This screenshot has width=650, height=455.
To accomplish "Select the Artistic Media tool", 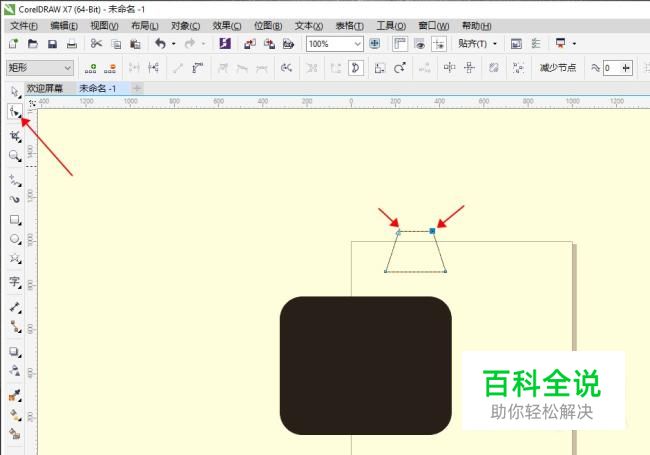I will click(15, 200).
